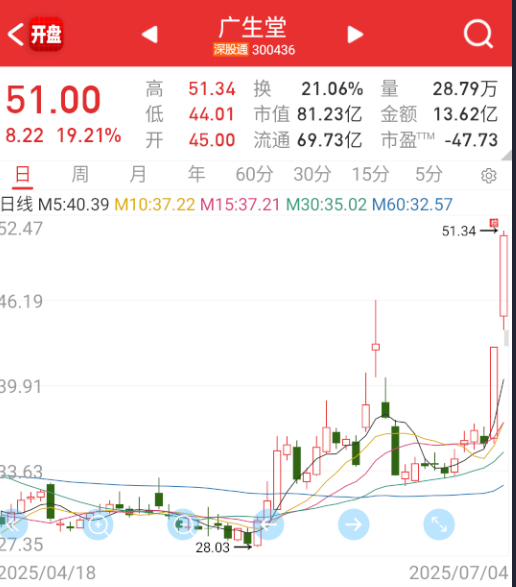
Task: Open the red 开盘 app badge
Action: point(46,34)
